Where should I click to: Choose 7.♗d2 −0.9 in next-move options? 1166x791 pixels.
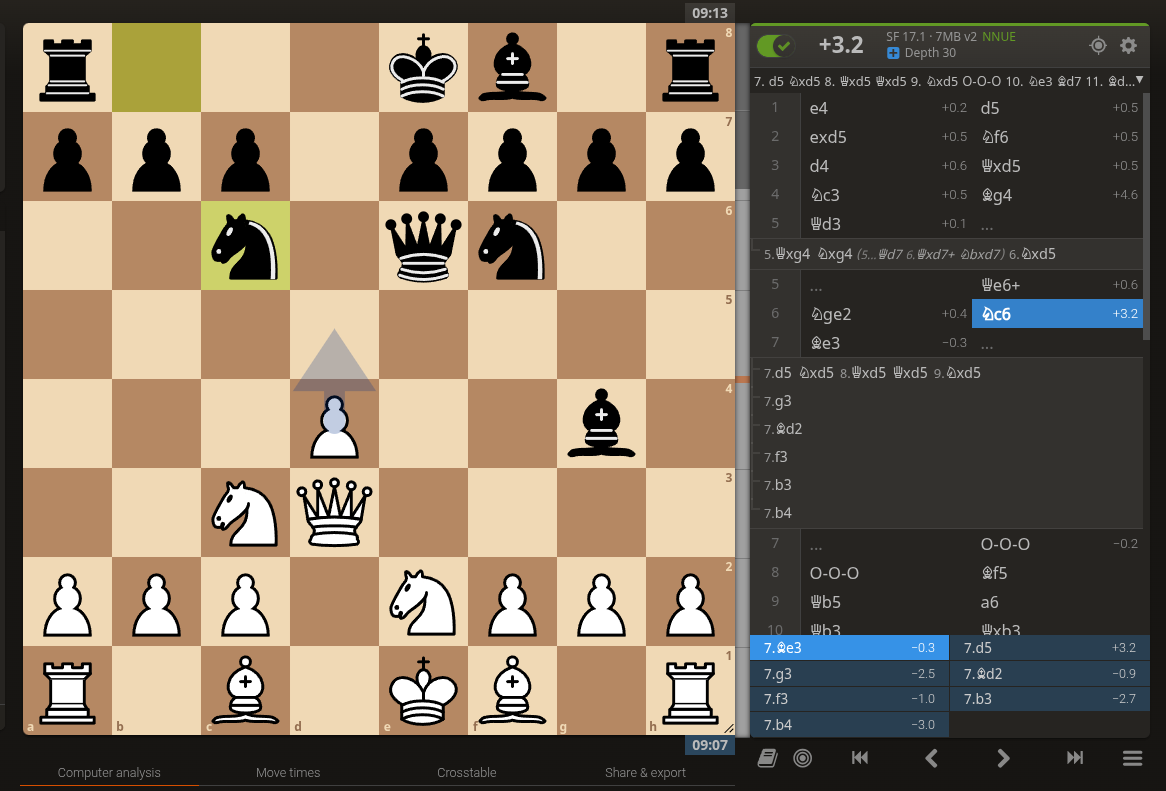click(1049, 674)
